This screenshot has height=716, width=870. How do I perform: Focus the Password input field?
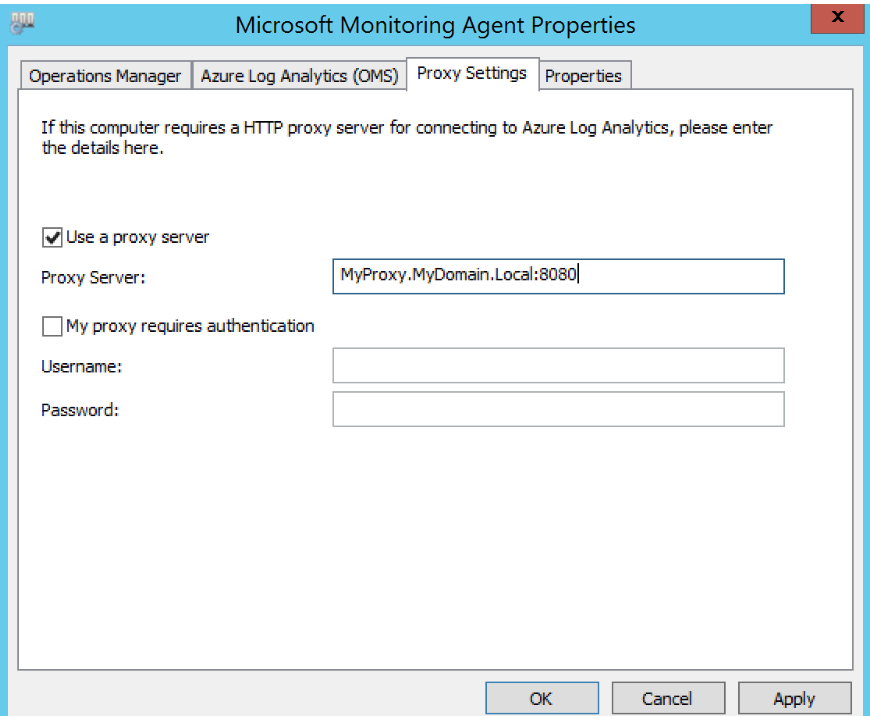(x=558, y=409)
